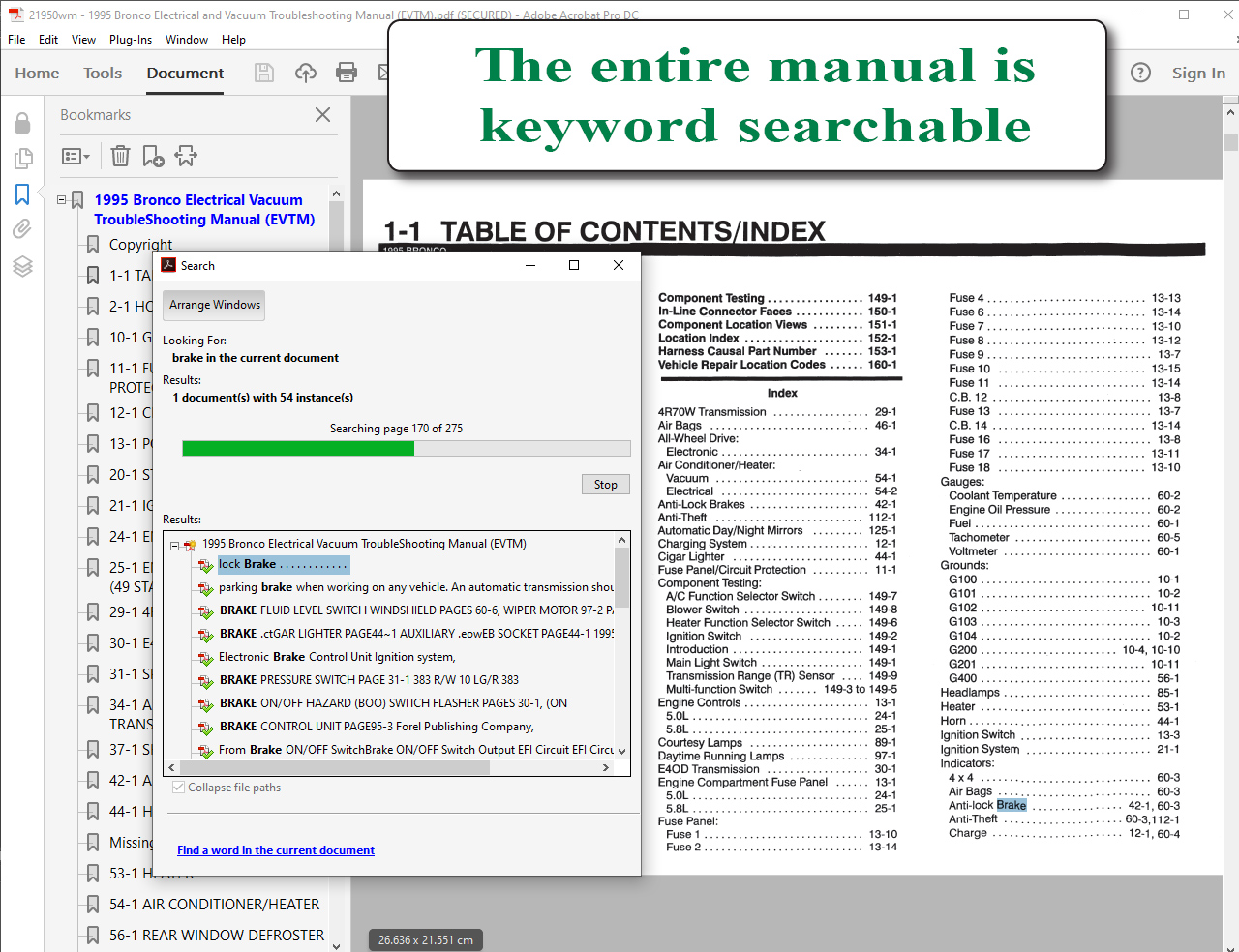Click the green search progress bar
1239x952 pixels.
(x=298, y=448)
